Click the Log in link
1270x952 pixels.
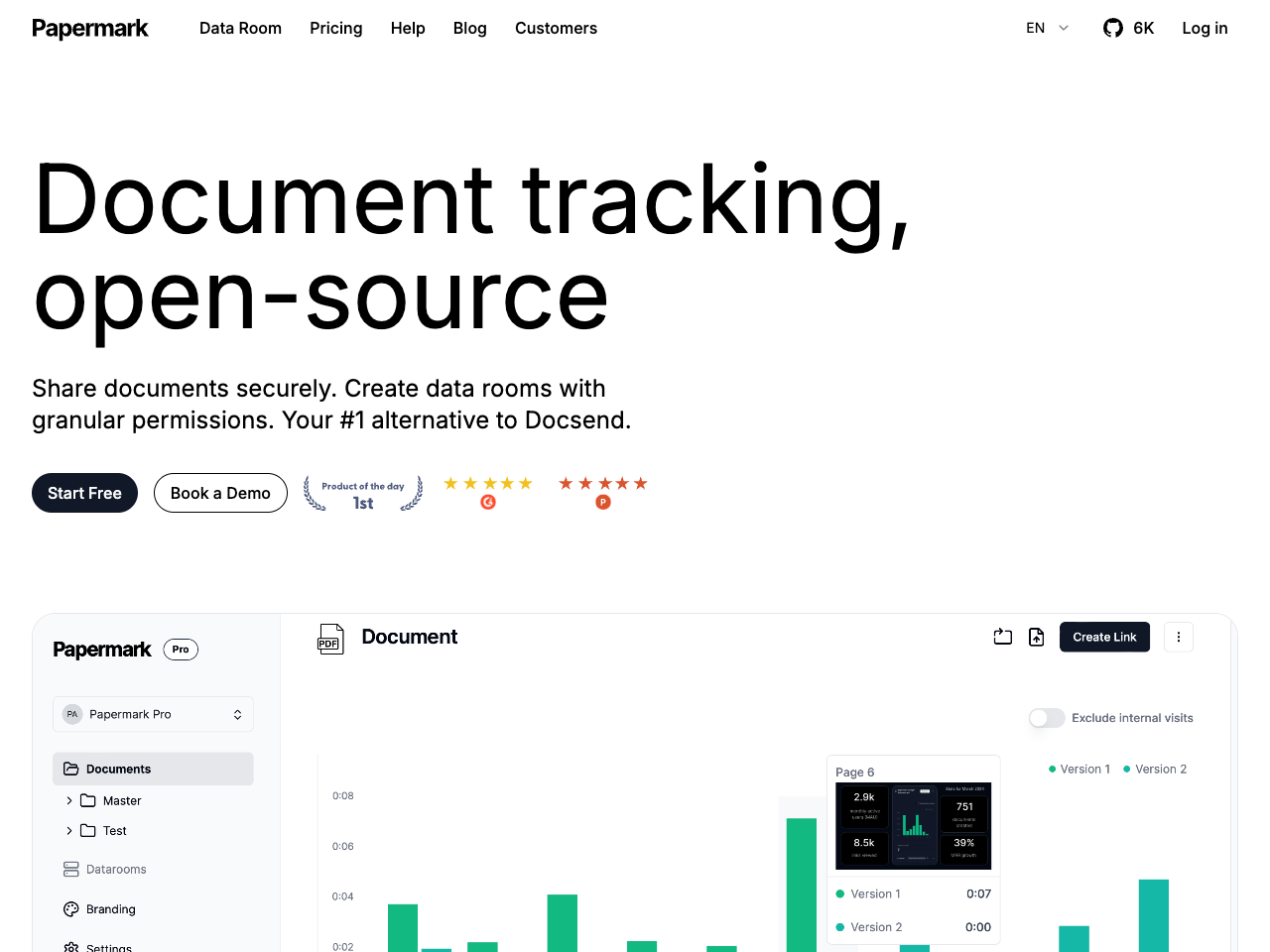click(x=1205, y=28)
